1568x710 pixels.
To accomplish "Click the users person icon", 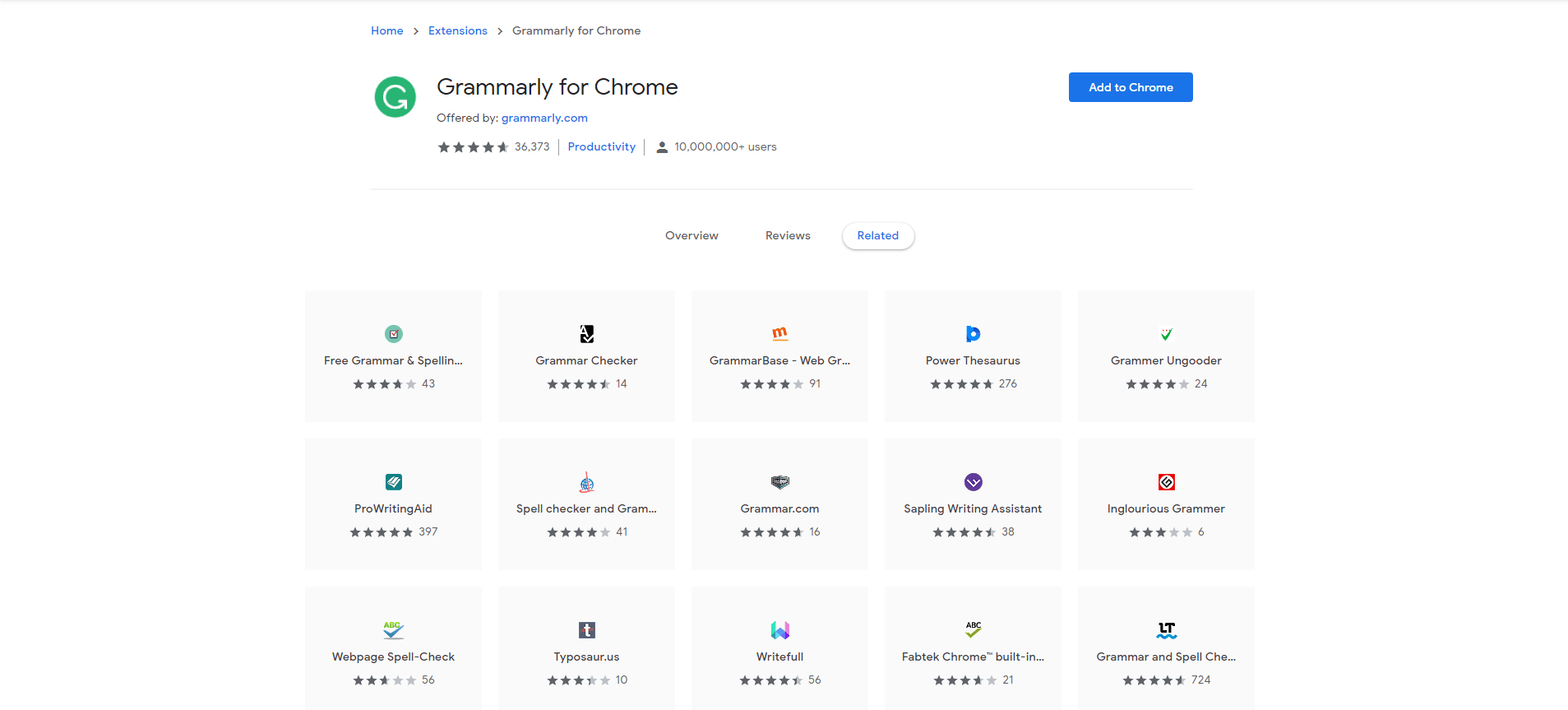I will click(x=662, y=147).
